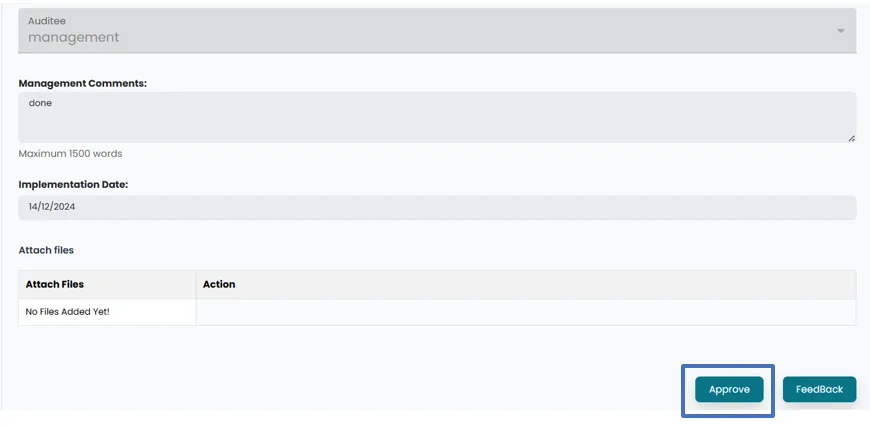870x427 pixels.
Task: Click the Implementation Date field
Action: pos(437,207)
